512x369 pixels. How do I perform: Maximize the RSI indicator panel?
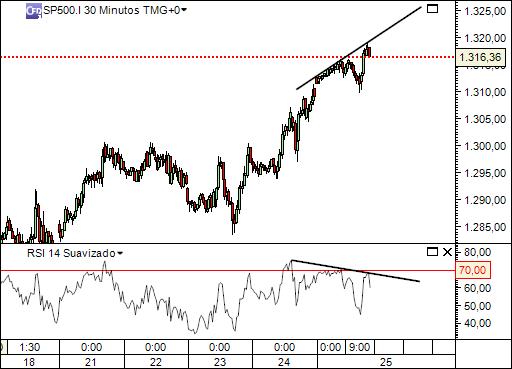pos(432,252)
